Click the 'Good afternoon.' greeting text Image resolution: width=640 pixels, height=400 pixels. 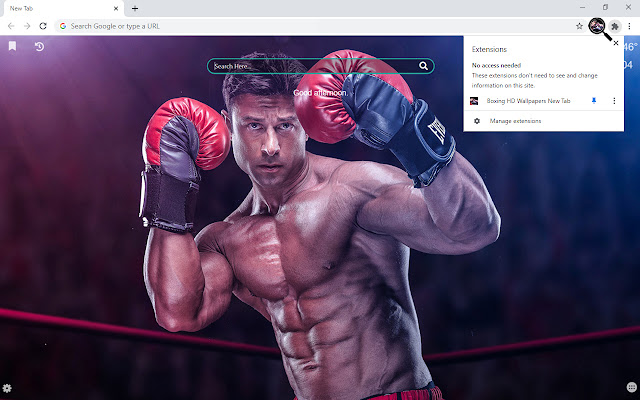coord(320,93)
